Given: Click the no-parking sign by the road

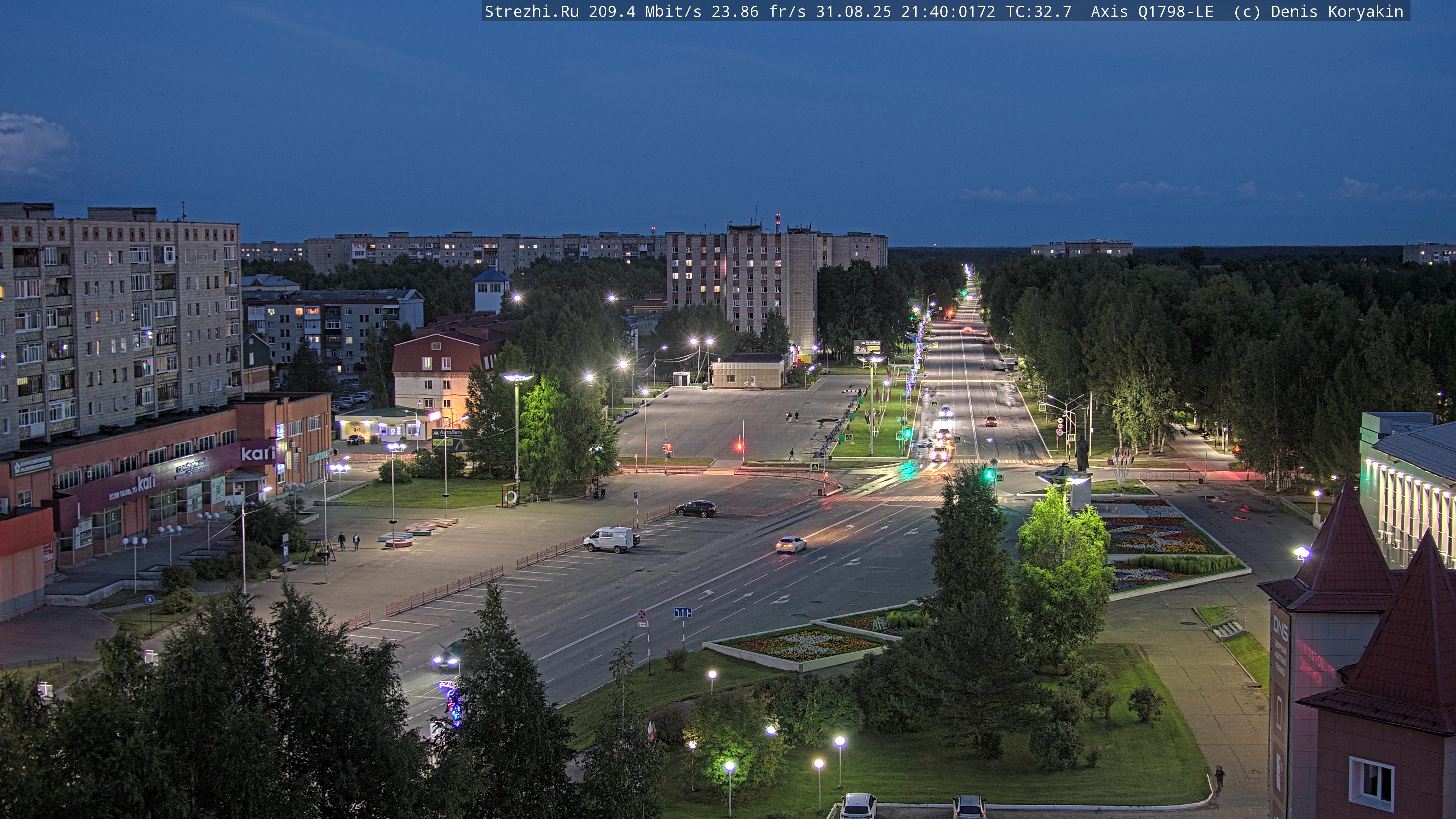Looking at the screenshot, I should click(642, 614).
